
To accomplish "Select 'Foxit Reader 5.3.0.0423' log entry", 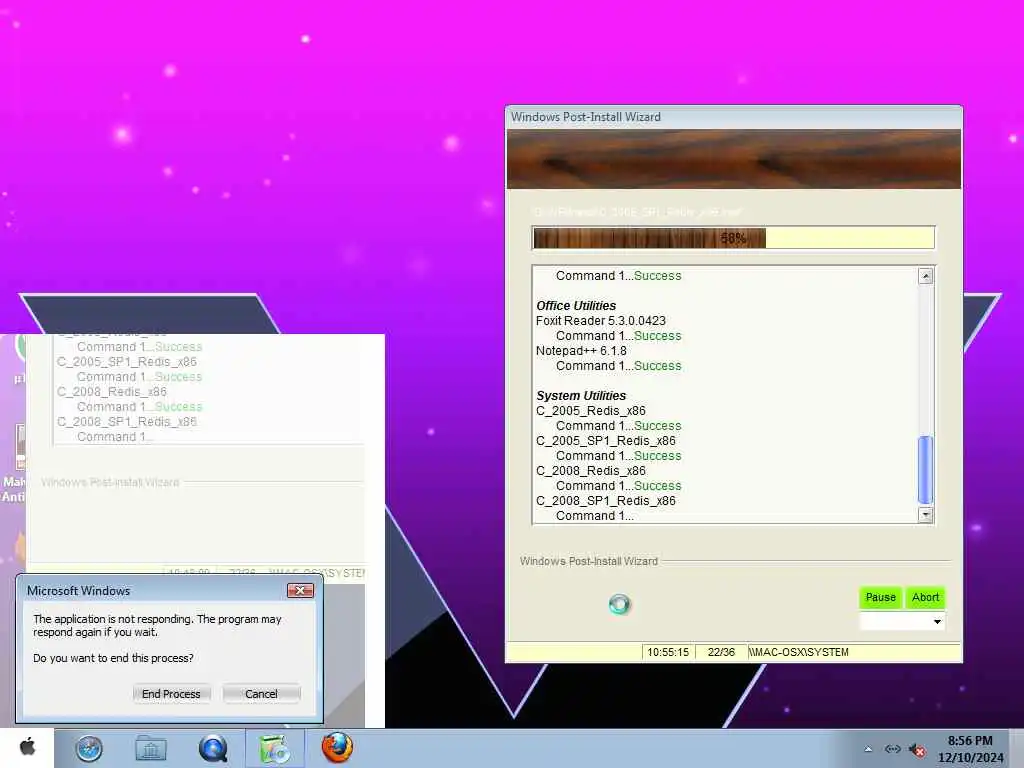I will [x=600, y=321].
